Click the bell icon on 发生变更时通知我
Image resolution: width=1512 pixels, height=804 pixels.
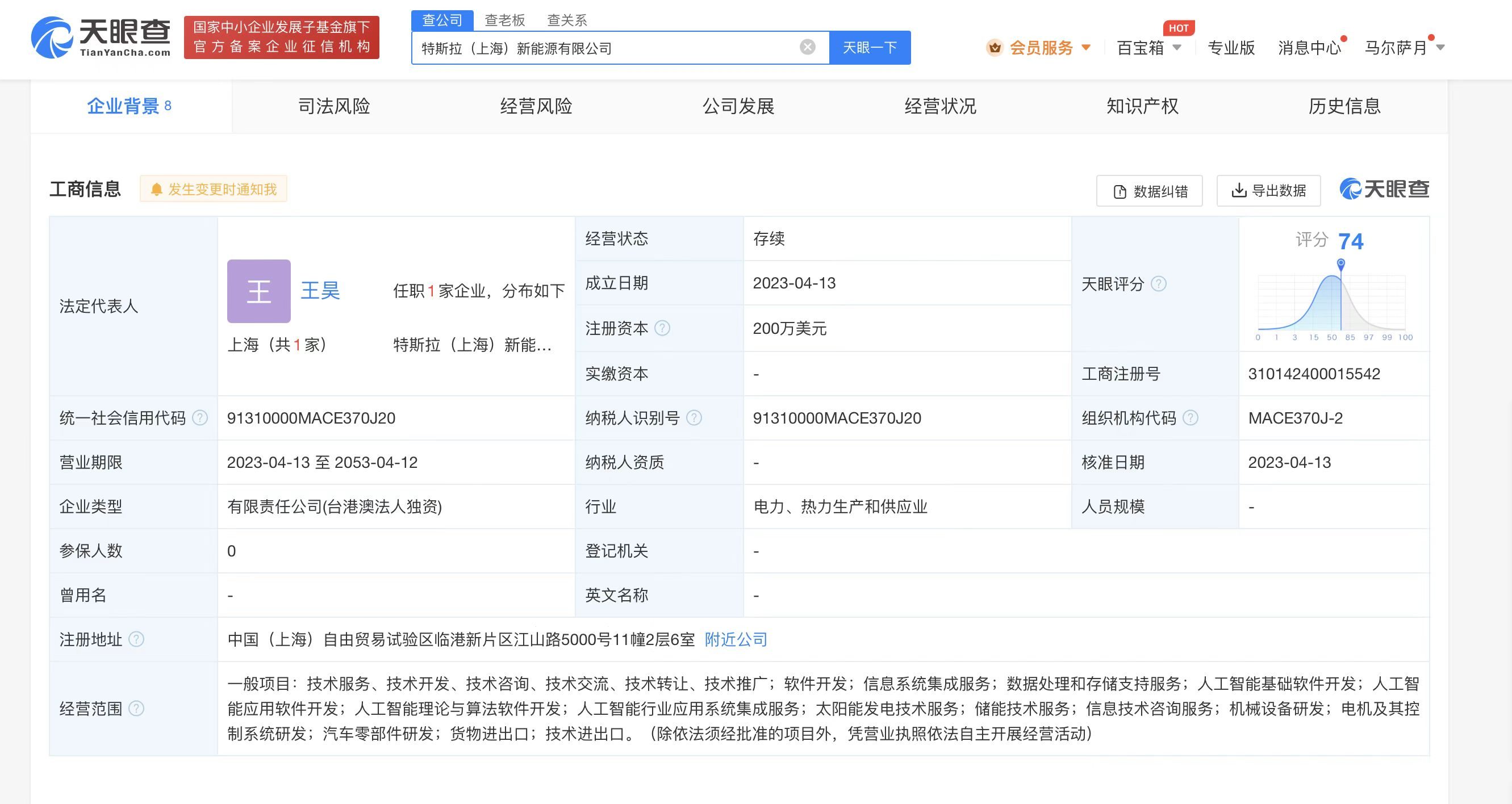point(157,189)
